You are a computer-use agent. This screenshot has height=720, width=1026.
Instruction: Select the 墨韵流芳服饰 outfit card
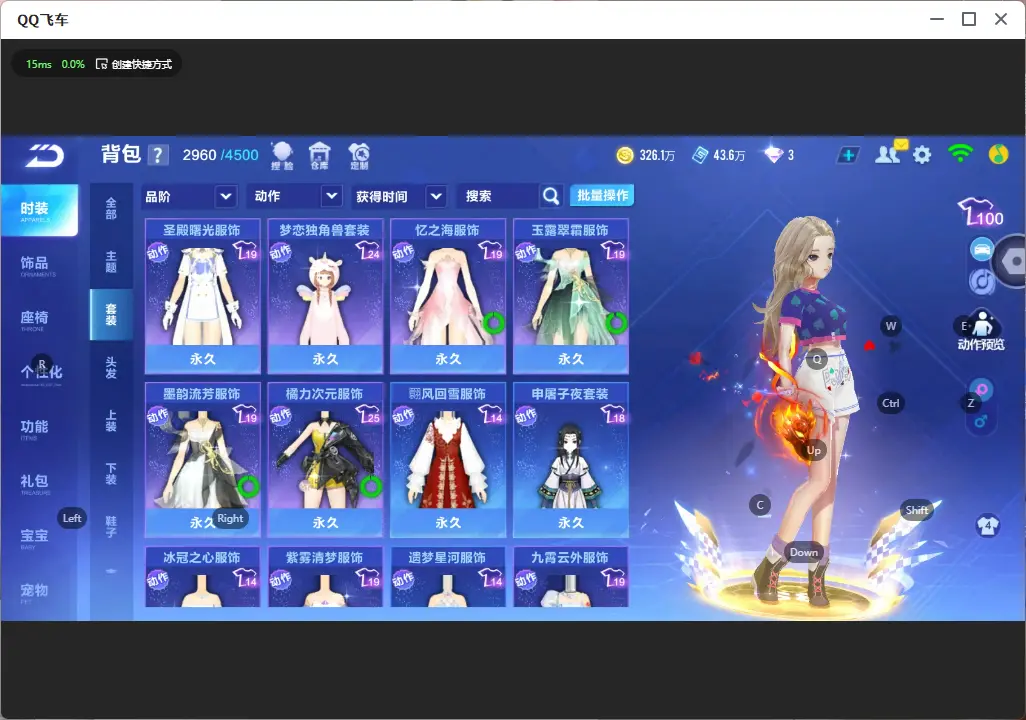(203, 459)
